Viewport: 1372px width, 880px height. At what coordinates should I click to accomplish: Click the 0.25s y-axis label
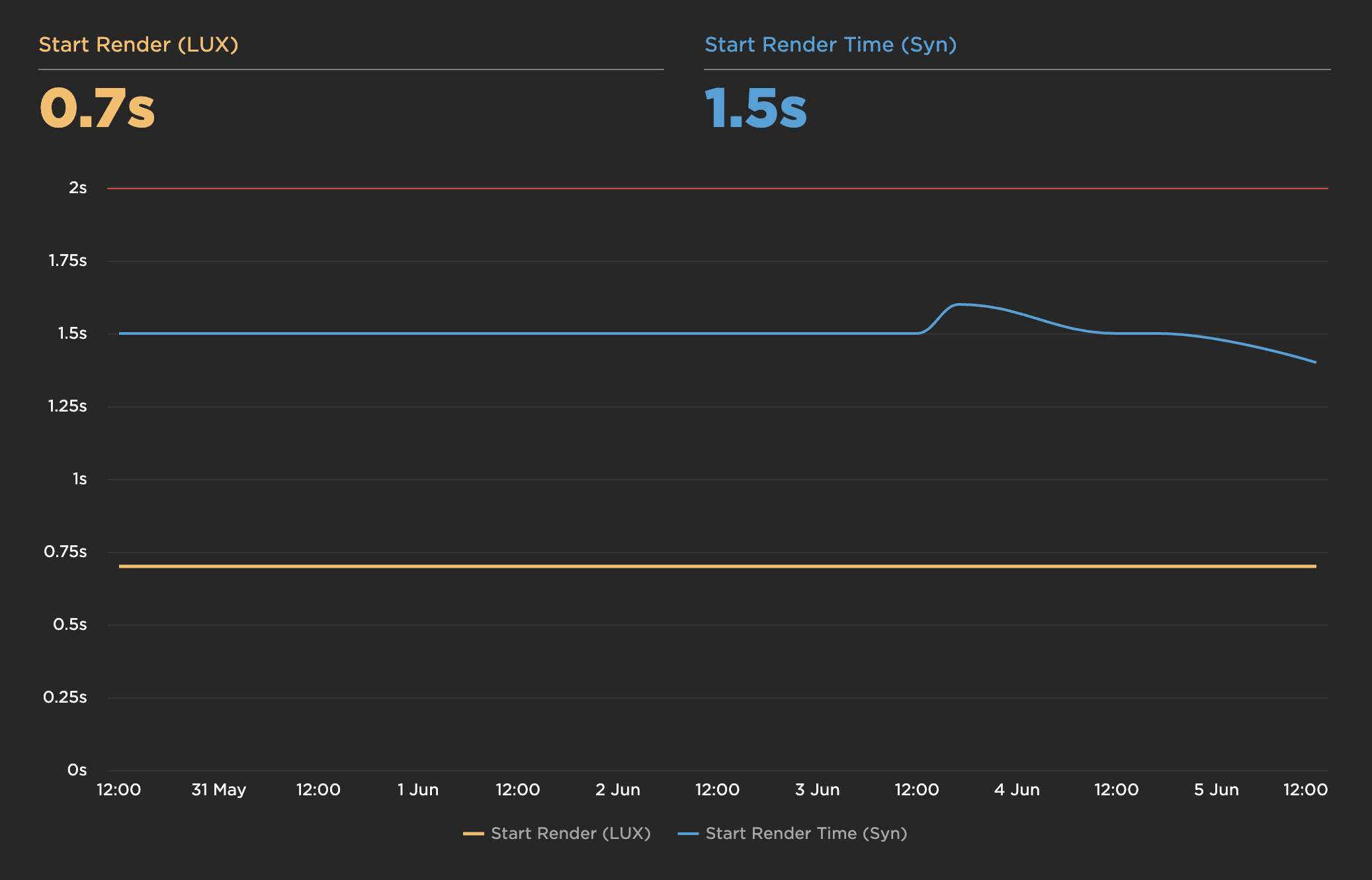point(65,697)
